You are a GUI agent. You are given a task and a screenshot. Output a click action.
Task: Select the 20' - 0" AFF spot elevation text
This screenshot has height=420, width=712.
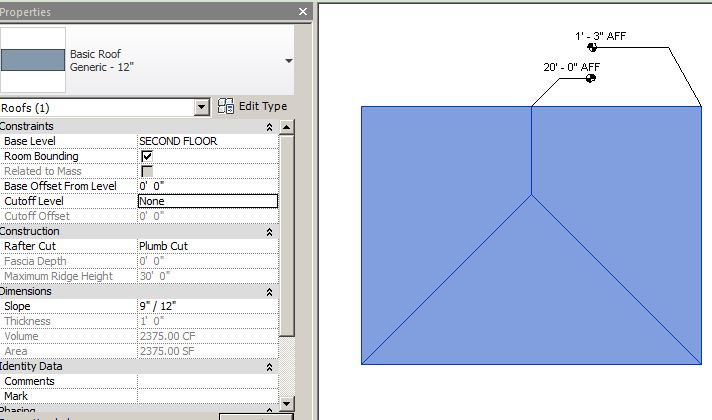click(x=572, y=67)
